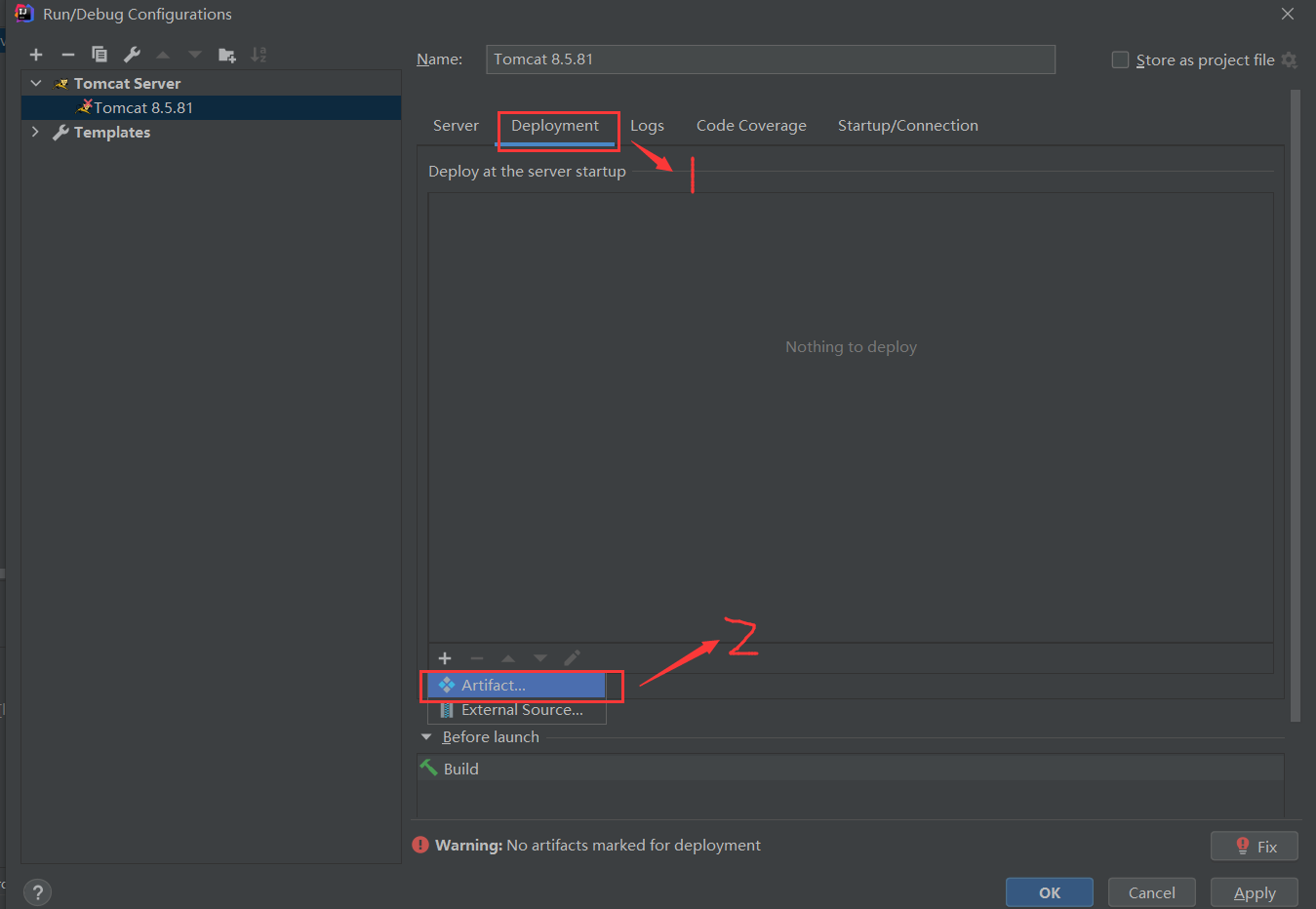The image size is (1316, 909).
Task: Click the Build hammer icon
Action: [x=429, y=768]
